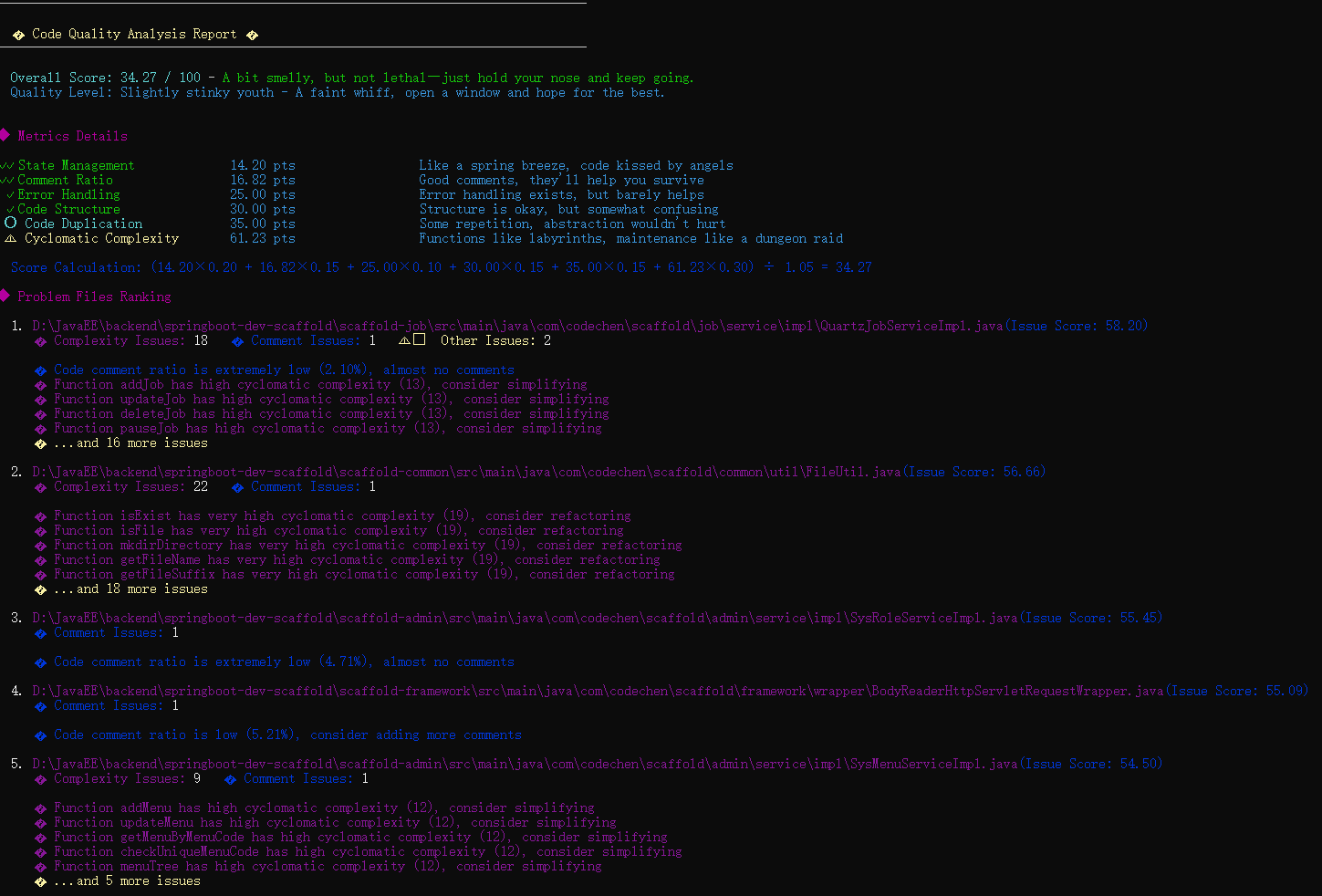Image resolution: width=1322 pixels, height=896 pixels.
Task: Select the Metrics Details section heading
Action: point(72,136)
